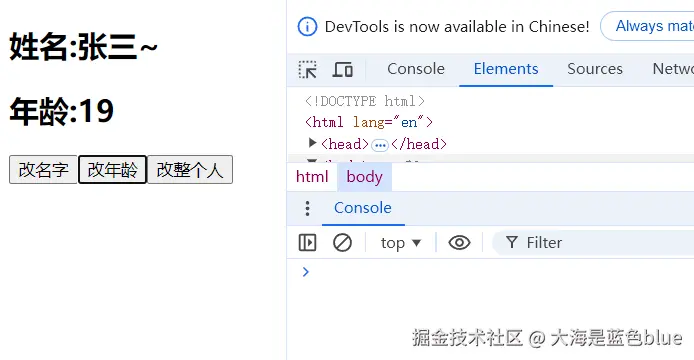The image size is (694, 360).
Task: Select the Console drawer tab
Action: tap(363, 208)
